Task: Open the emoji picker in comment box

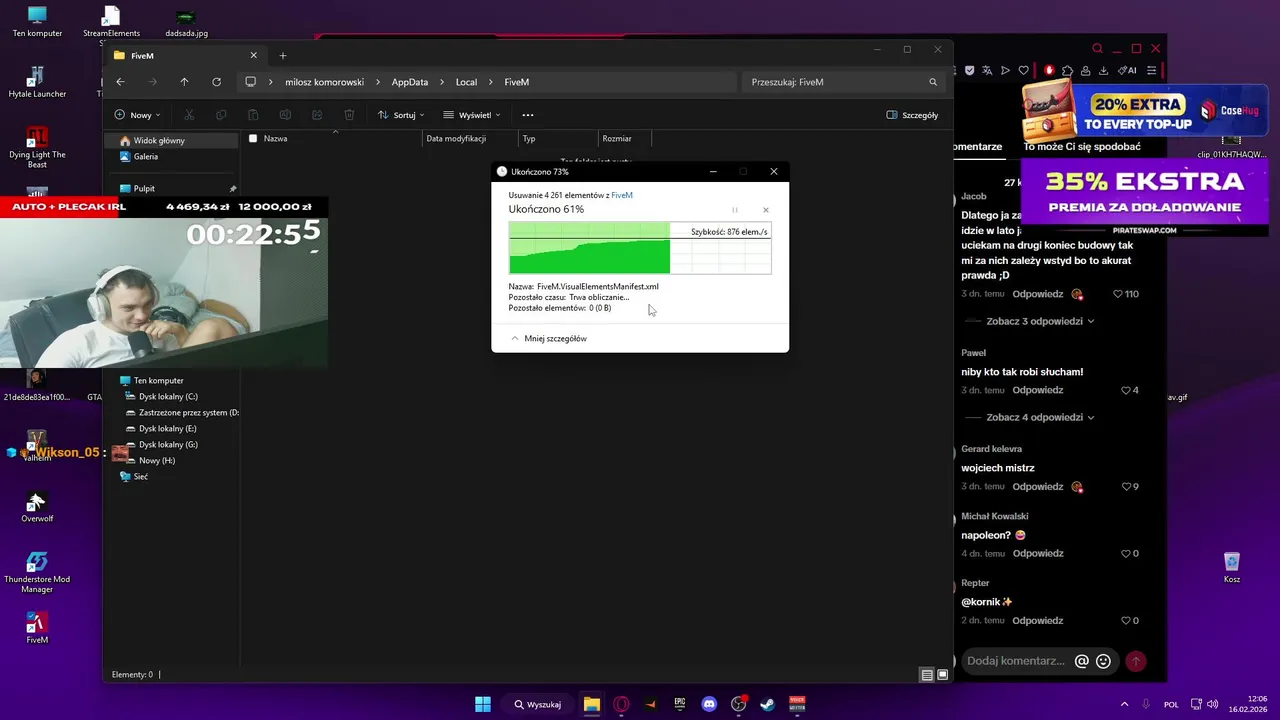Action: pos(1103,661)
